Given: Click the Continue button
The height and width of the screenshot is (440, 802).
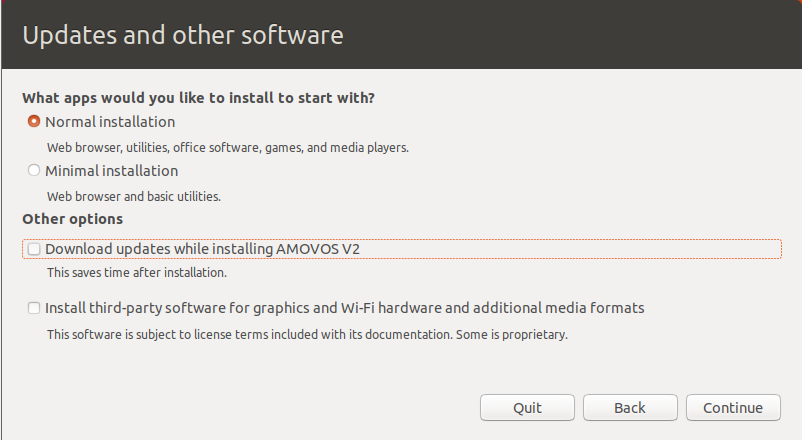Looking at the screenshot, I should [733, 408].
